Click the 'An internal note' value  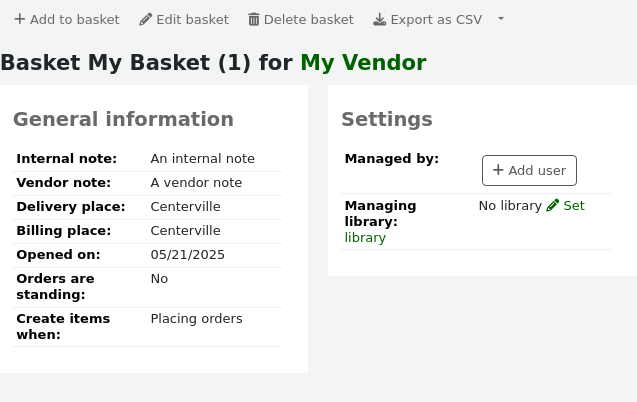coord(202,158)
